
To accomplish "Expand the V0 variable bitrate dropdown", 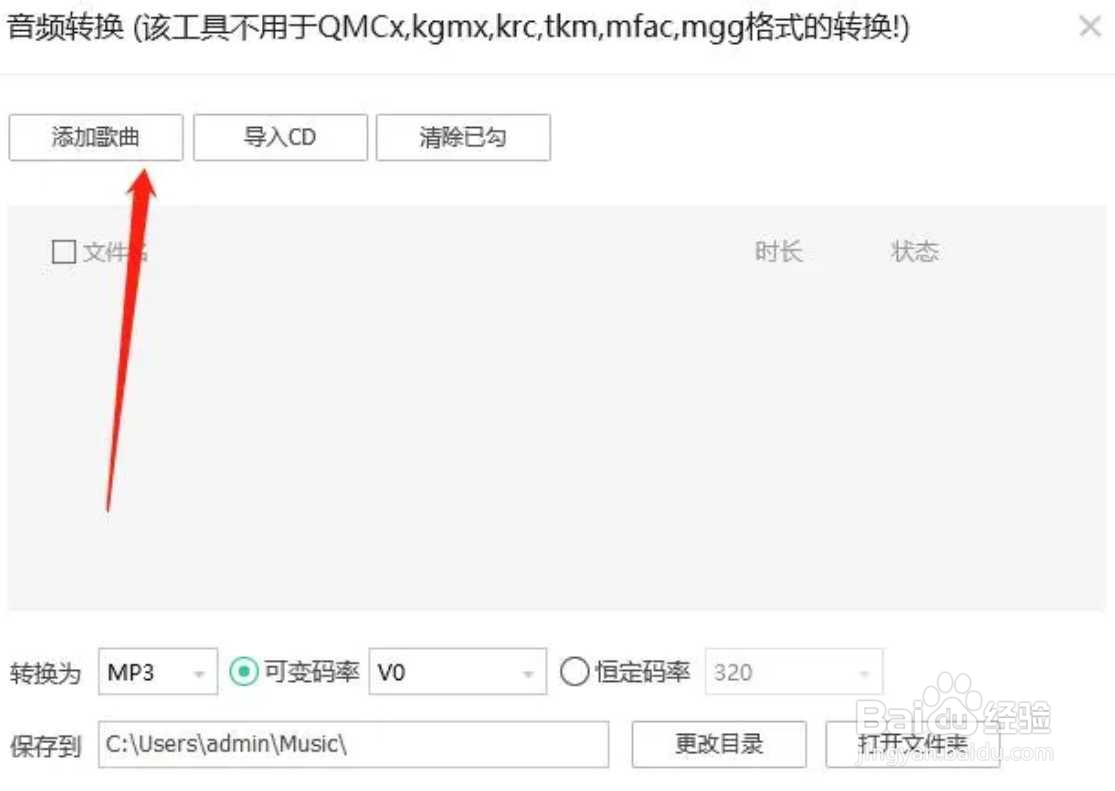I will pyautogui.click(x=458, y=671).
